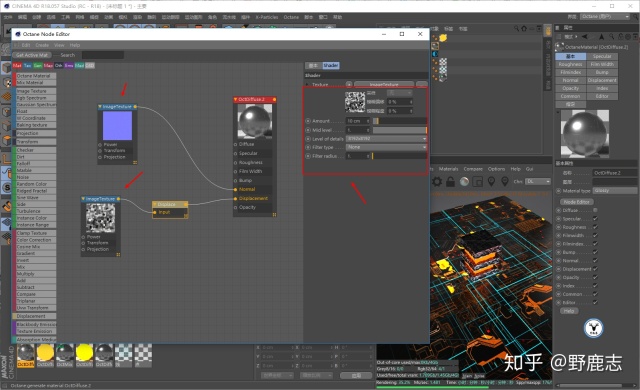Click the render region icon
Screen dimensions: 640x390
pyautogui.click(x=478, y=182)
